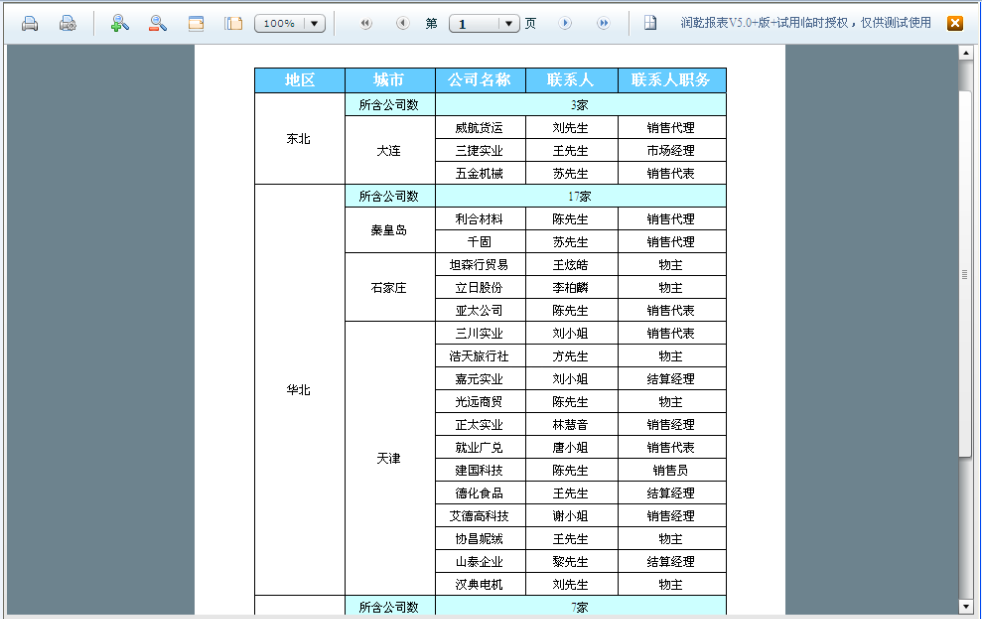This screenshot has height=619, width=982.
Task: Click contact 唐小姐
Action: pyautogui.click(x=571, y=447)
